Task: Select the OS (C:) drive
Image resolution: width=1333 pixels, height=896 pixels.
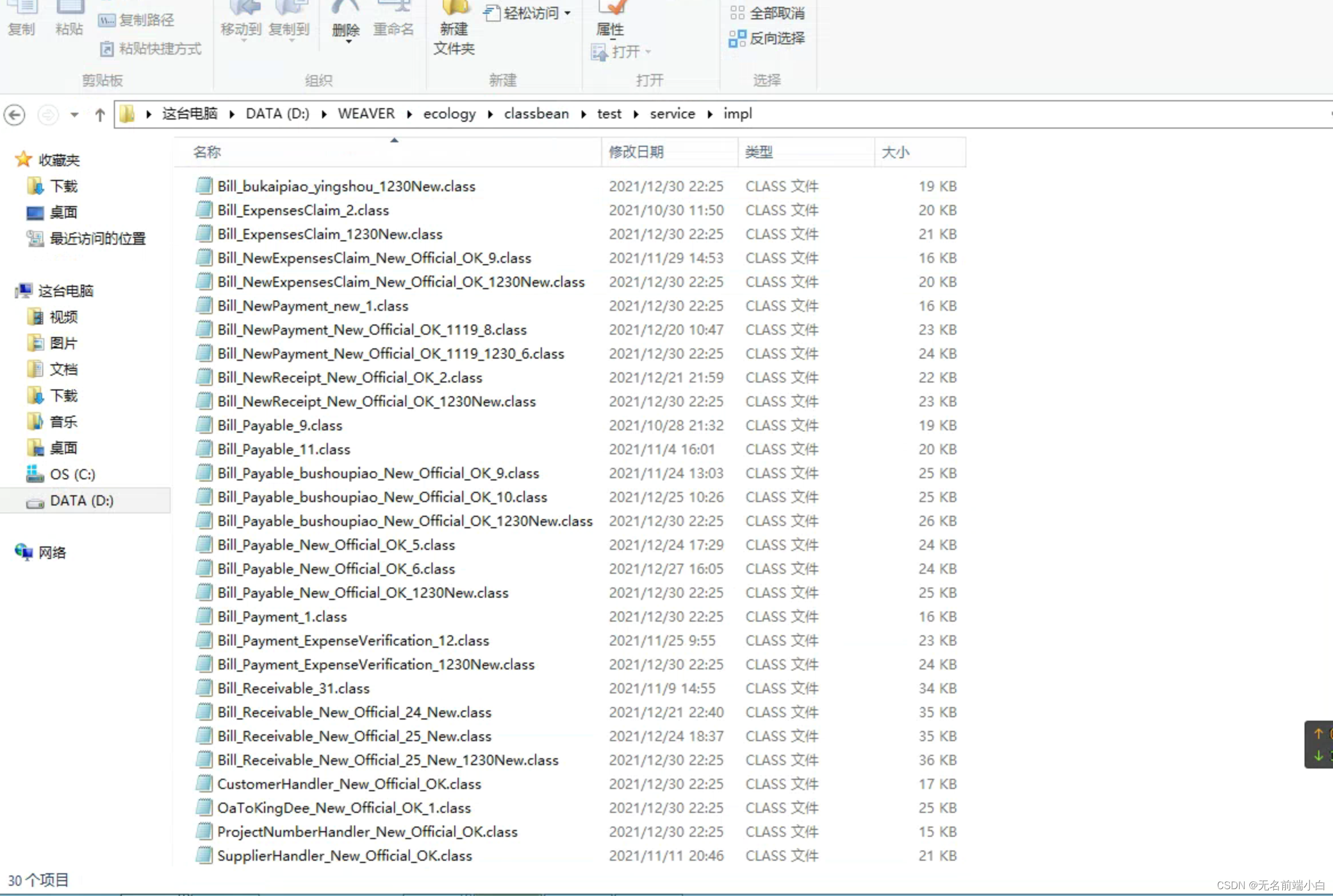Action: pyautogui.click(x=72, y=474)
